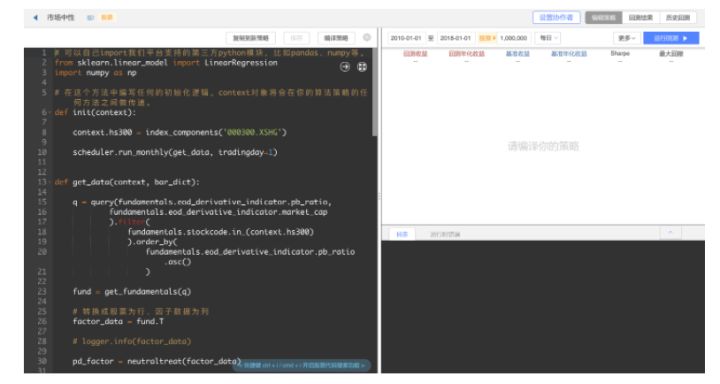
Task: Click the greyed-out save button
Action: 297,38
